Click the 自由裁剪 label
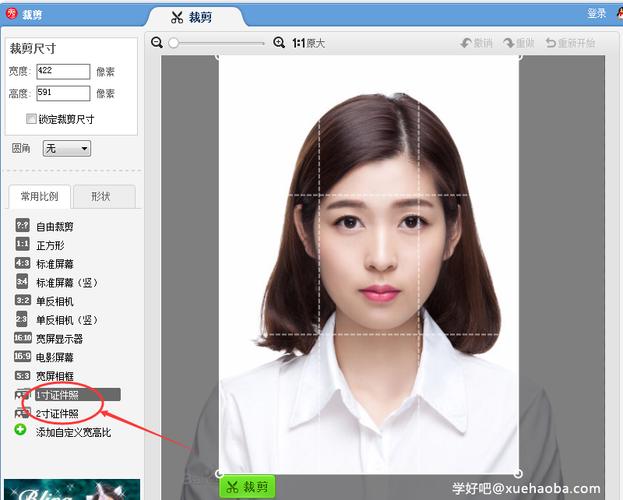 [x=55, y=227]
